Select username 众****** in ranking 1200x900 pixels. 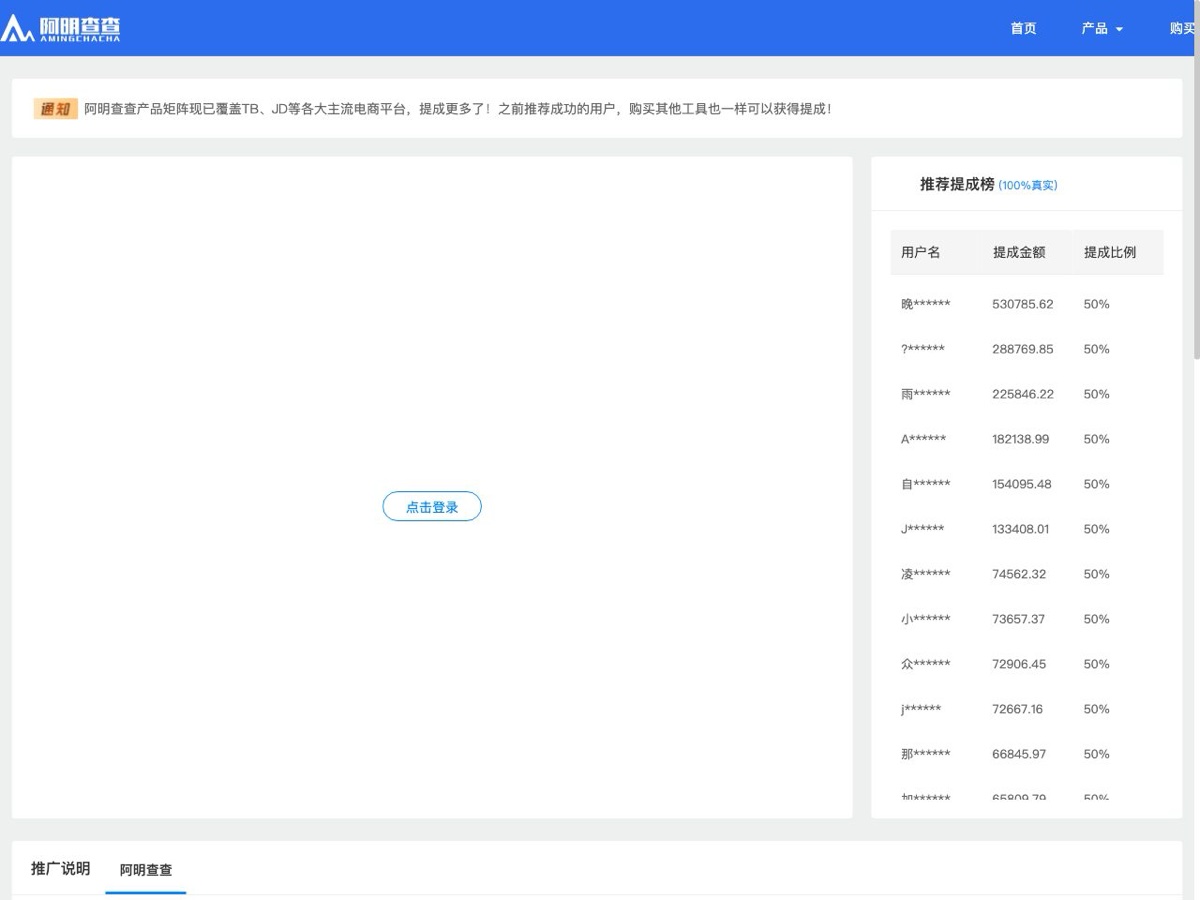(925, 664)
